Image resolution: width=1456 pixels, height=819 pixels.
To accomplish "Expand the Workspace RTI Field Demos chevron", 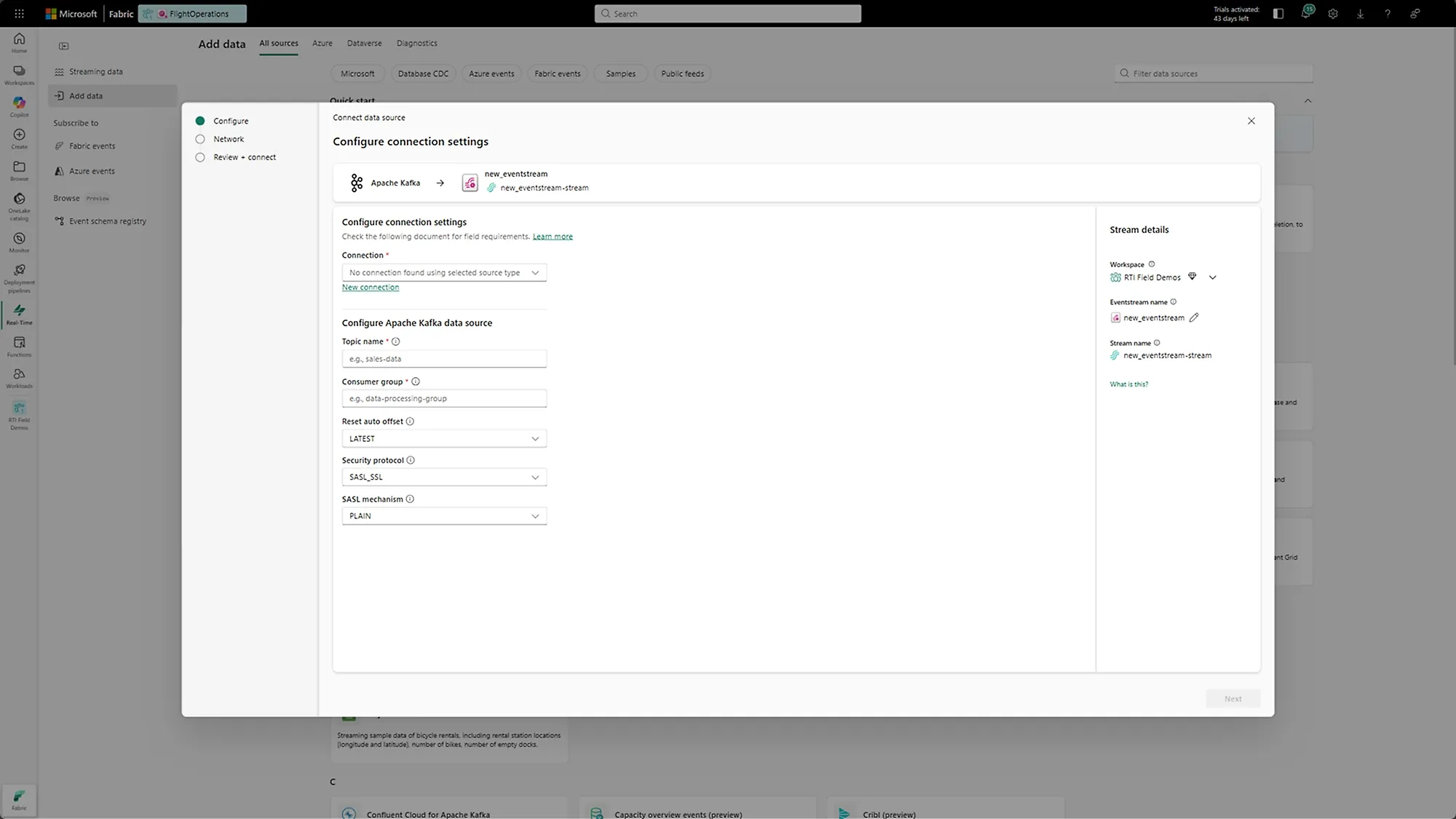I will click(1213, 277).
